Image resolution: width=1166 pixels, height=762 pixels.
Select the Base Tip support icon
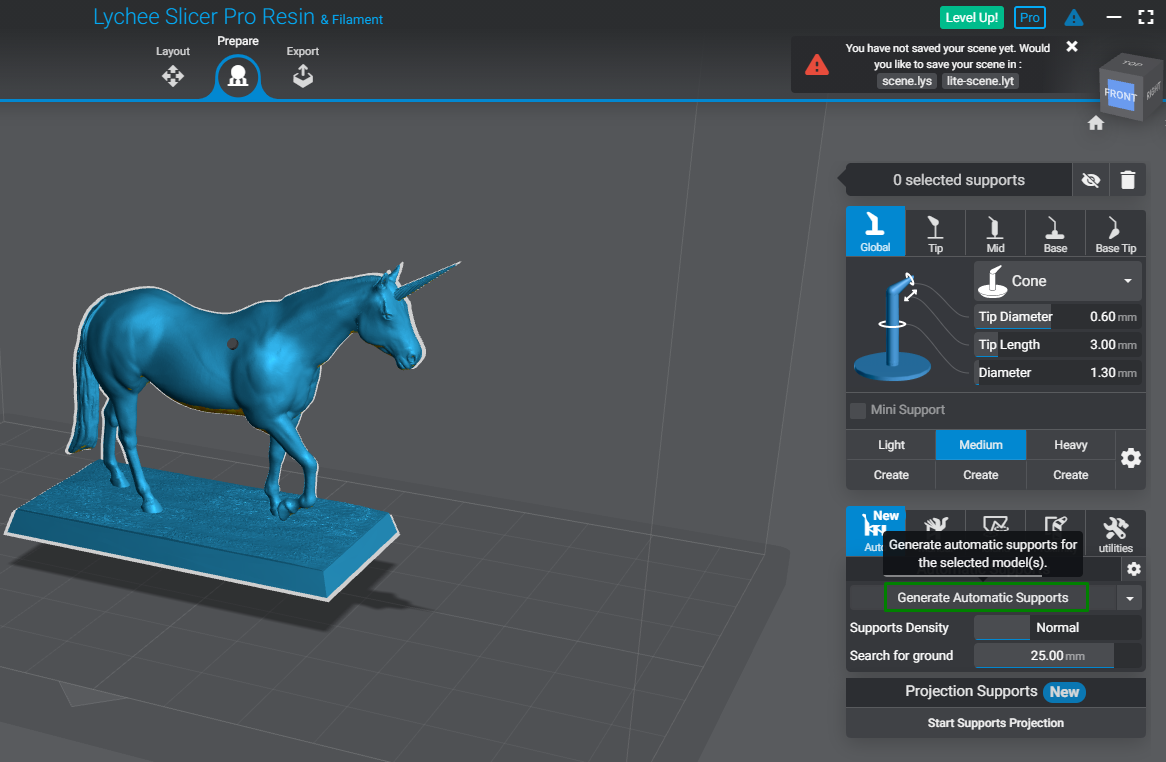point(1115,232)
